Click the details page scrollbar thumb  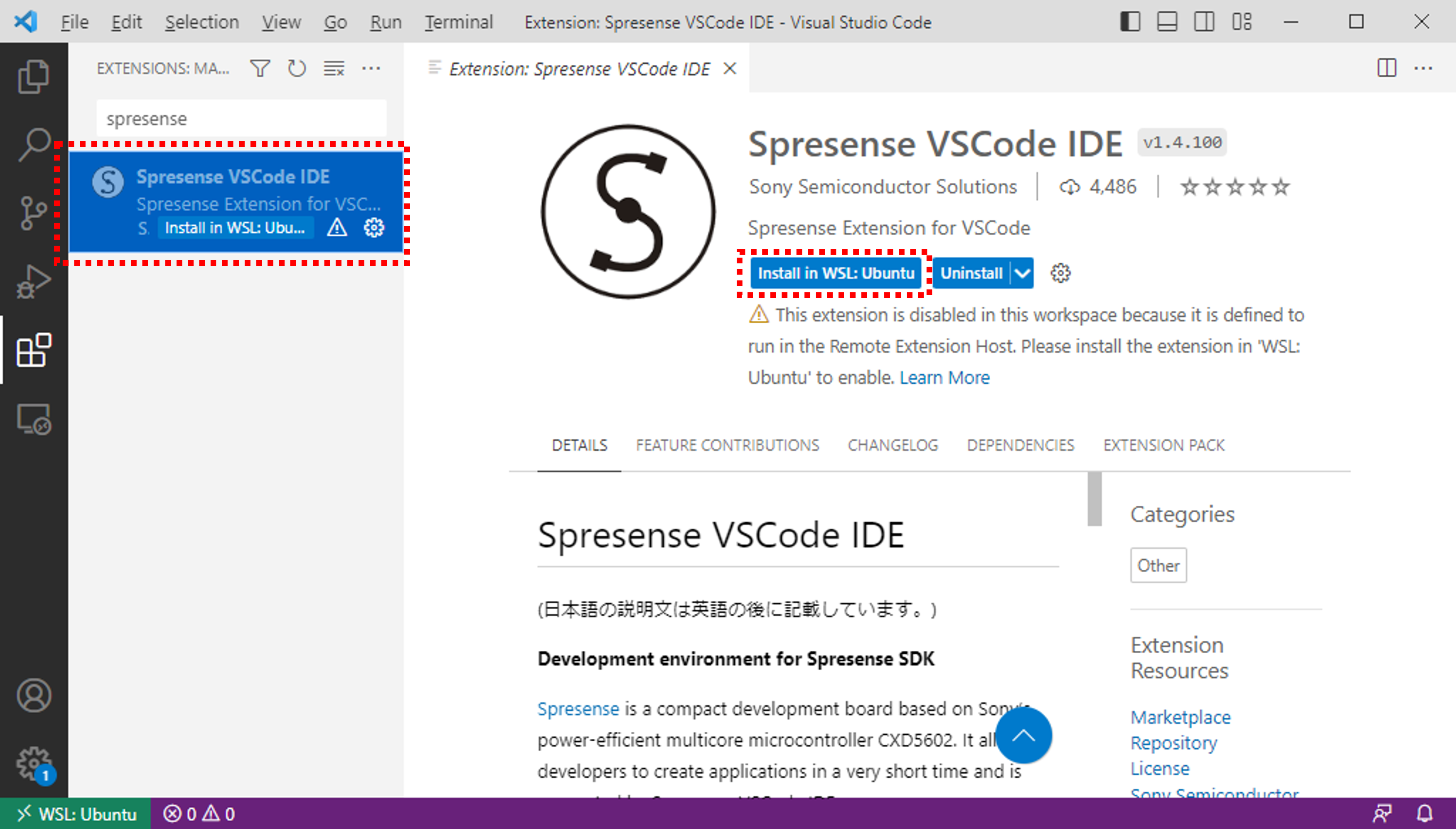click(1094, 499)
